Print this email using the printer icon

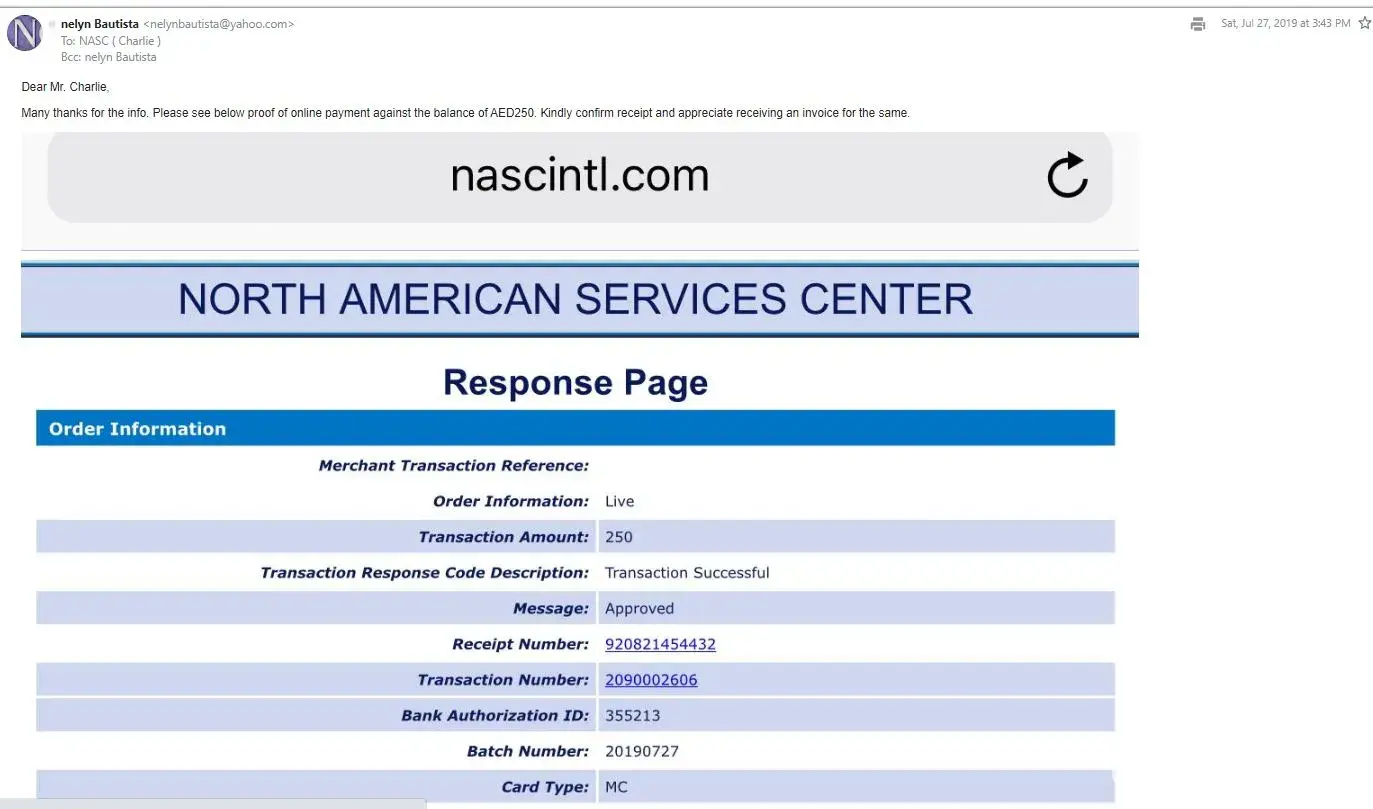[1198, 24]
